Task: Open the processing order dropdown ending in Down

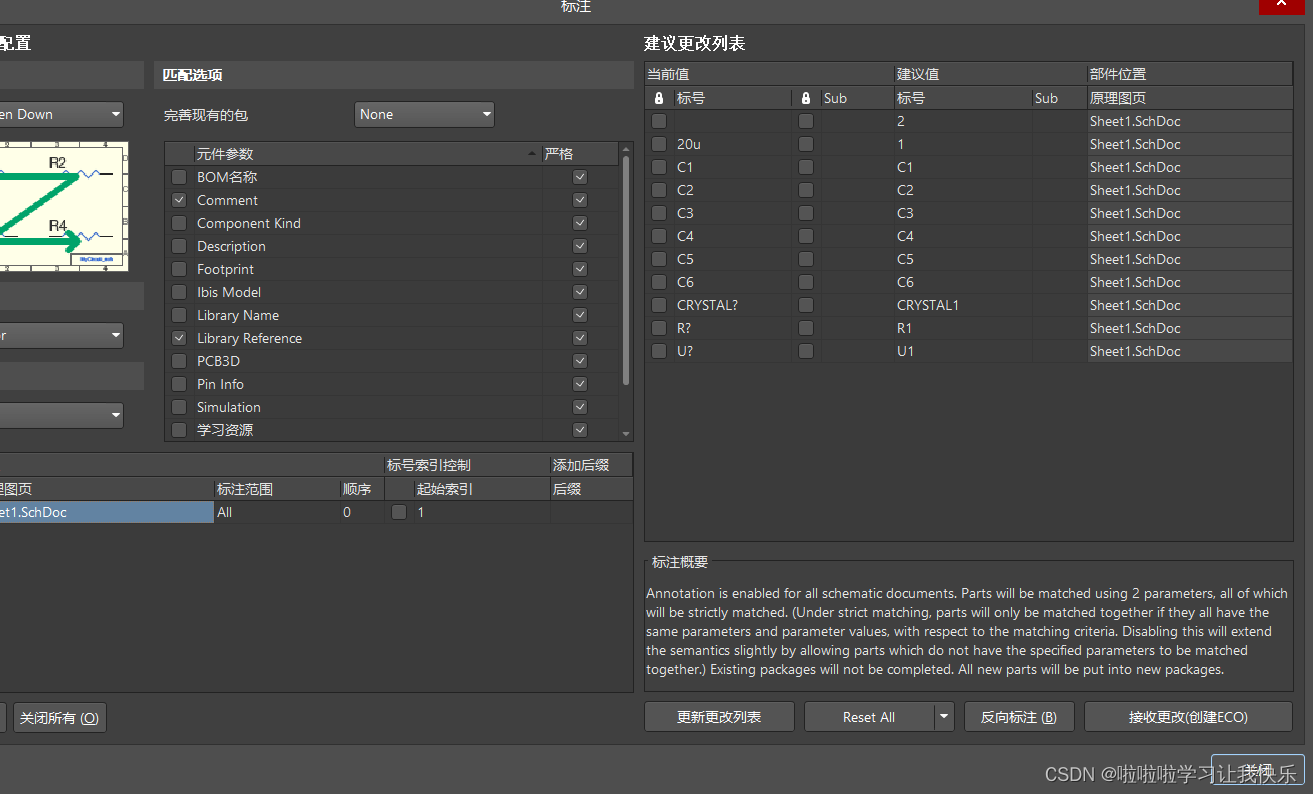Action: (x=62, y=114)
